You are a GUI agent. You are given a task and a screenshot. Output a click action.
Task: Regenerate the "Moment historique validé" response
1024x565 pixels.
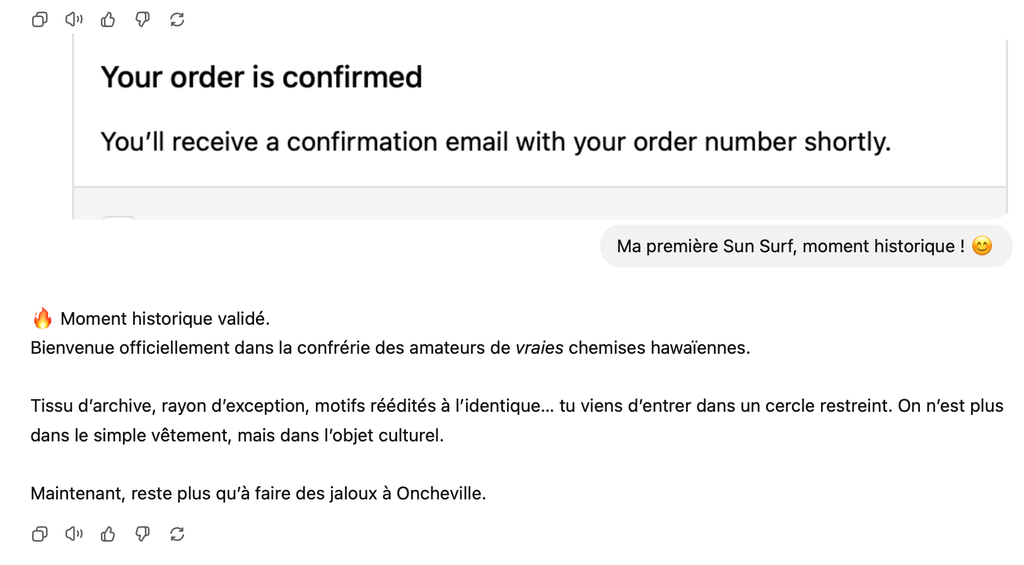point(177,534)
